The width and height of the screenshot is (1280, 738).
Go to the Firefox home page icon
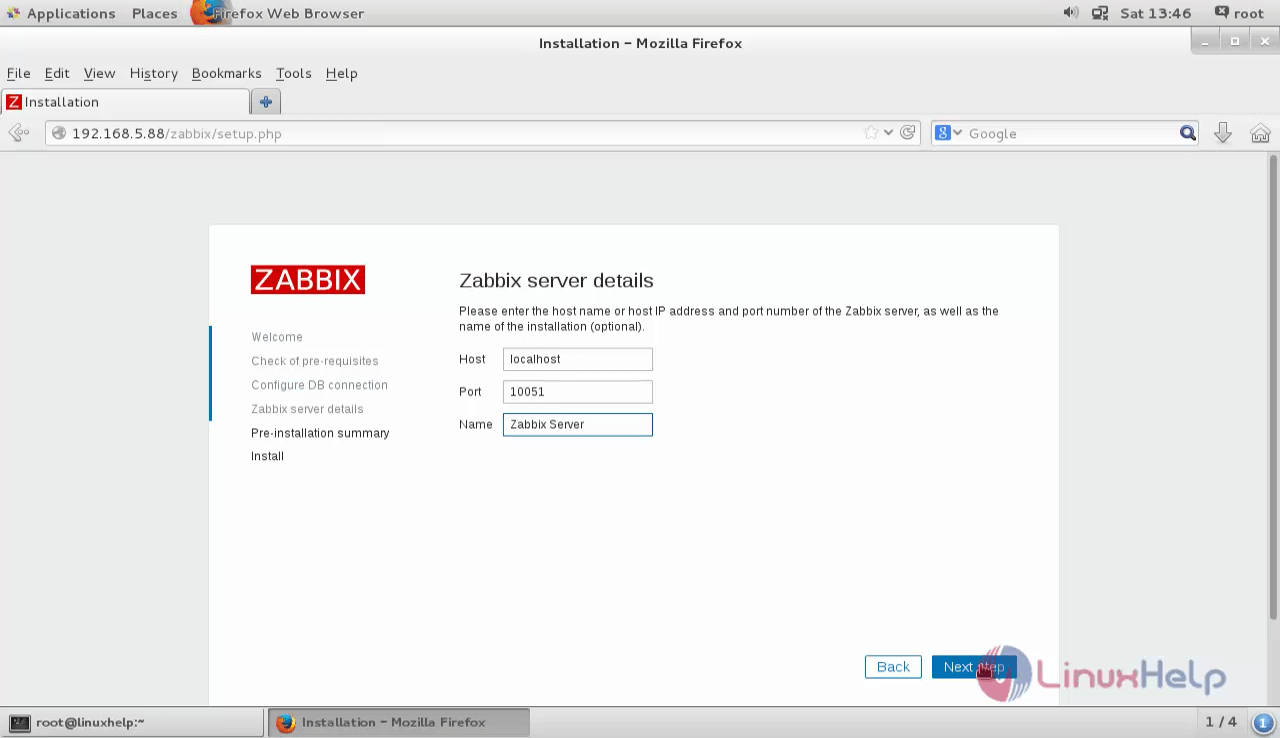[1260, 133]
